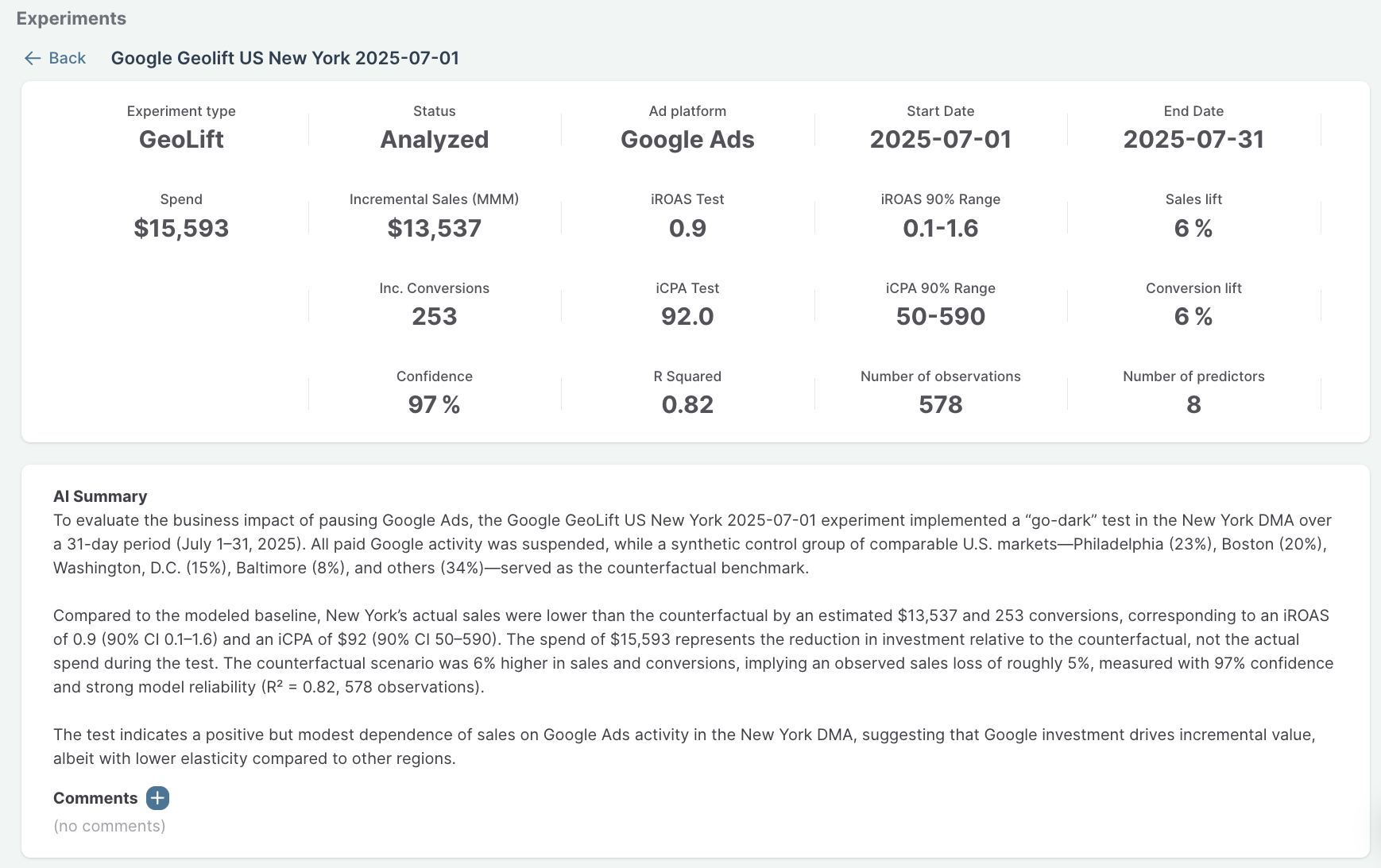Click the Start Date value 2025-07-01
This screenshot has height=868, width=1381.
point(940,140)
